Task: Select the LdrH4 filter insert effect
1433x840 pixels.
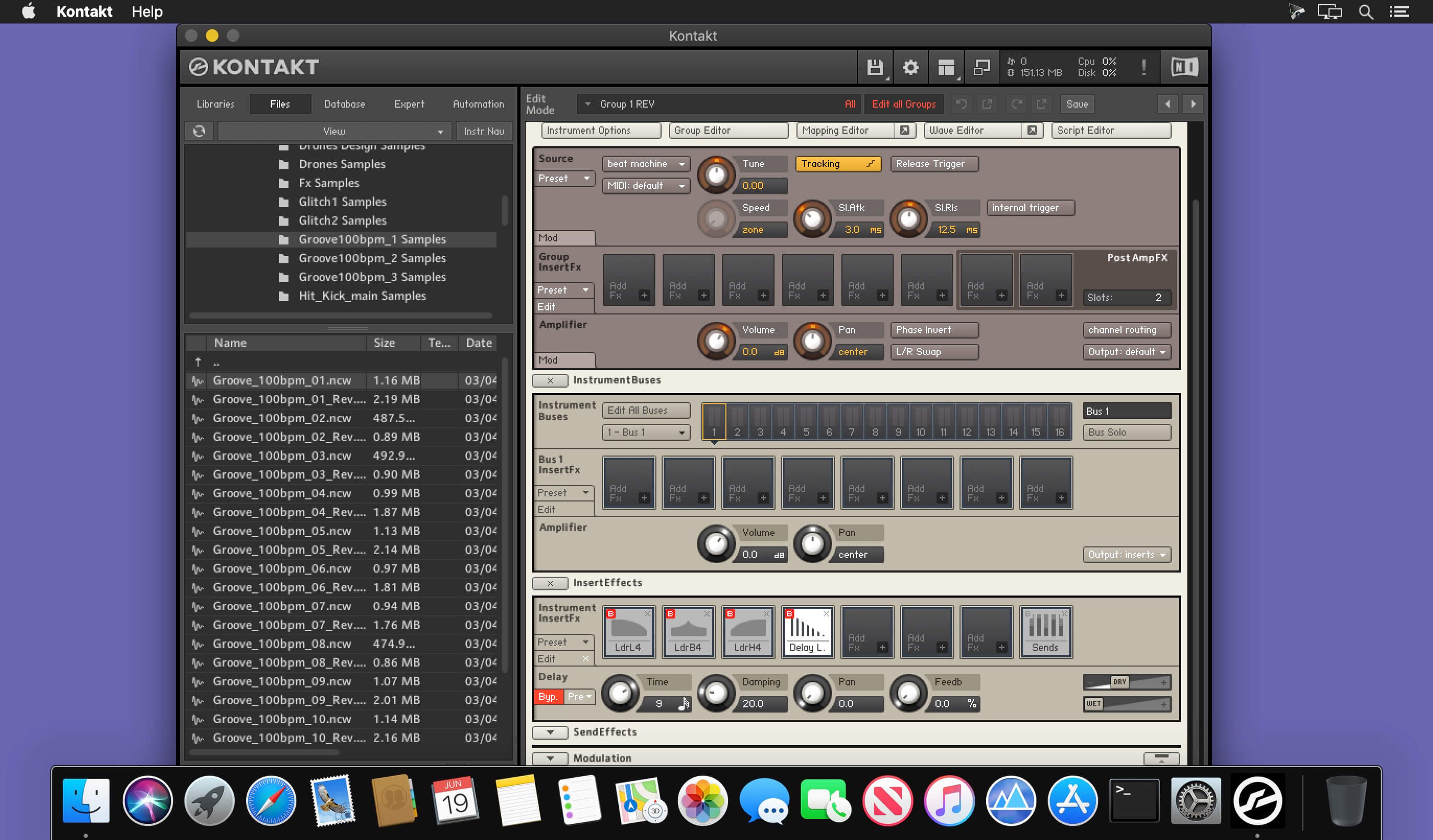Action: (x=748, y=632)
